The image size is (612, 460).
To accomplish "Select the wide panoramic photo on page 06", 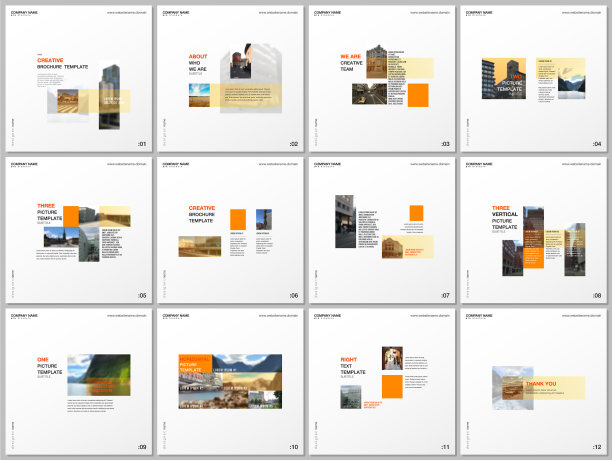I will [200, 246].
